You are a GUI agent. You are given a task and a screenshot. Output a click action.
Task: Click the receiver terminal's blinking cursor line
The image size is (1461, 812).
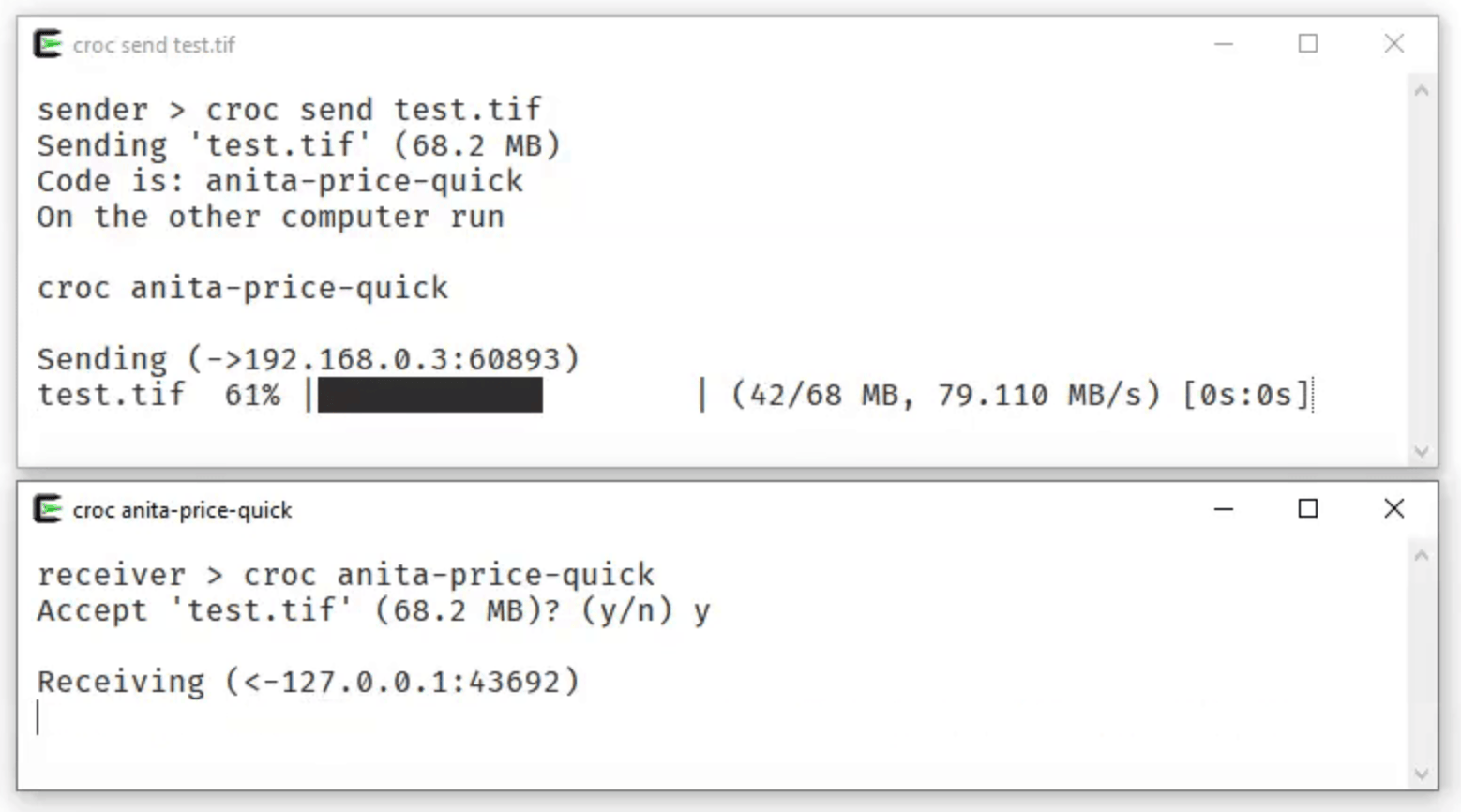[38, 717]
